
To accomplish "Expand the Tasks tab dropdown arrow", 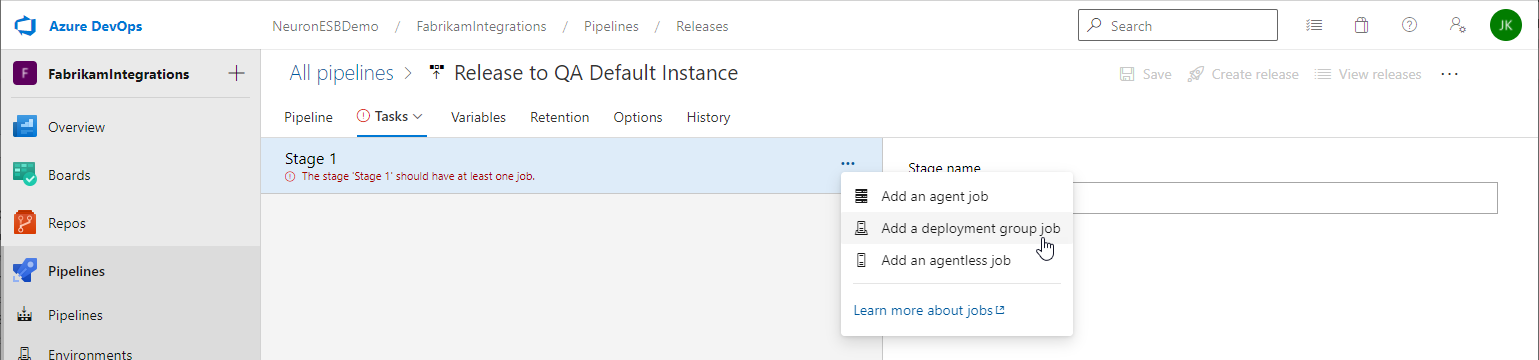I will click(x=418, y=117).
